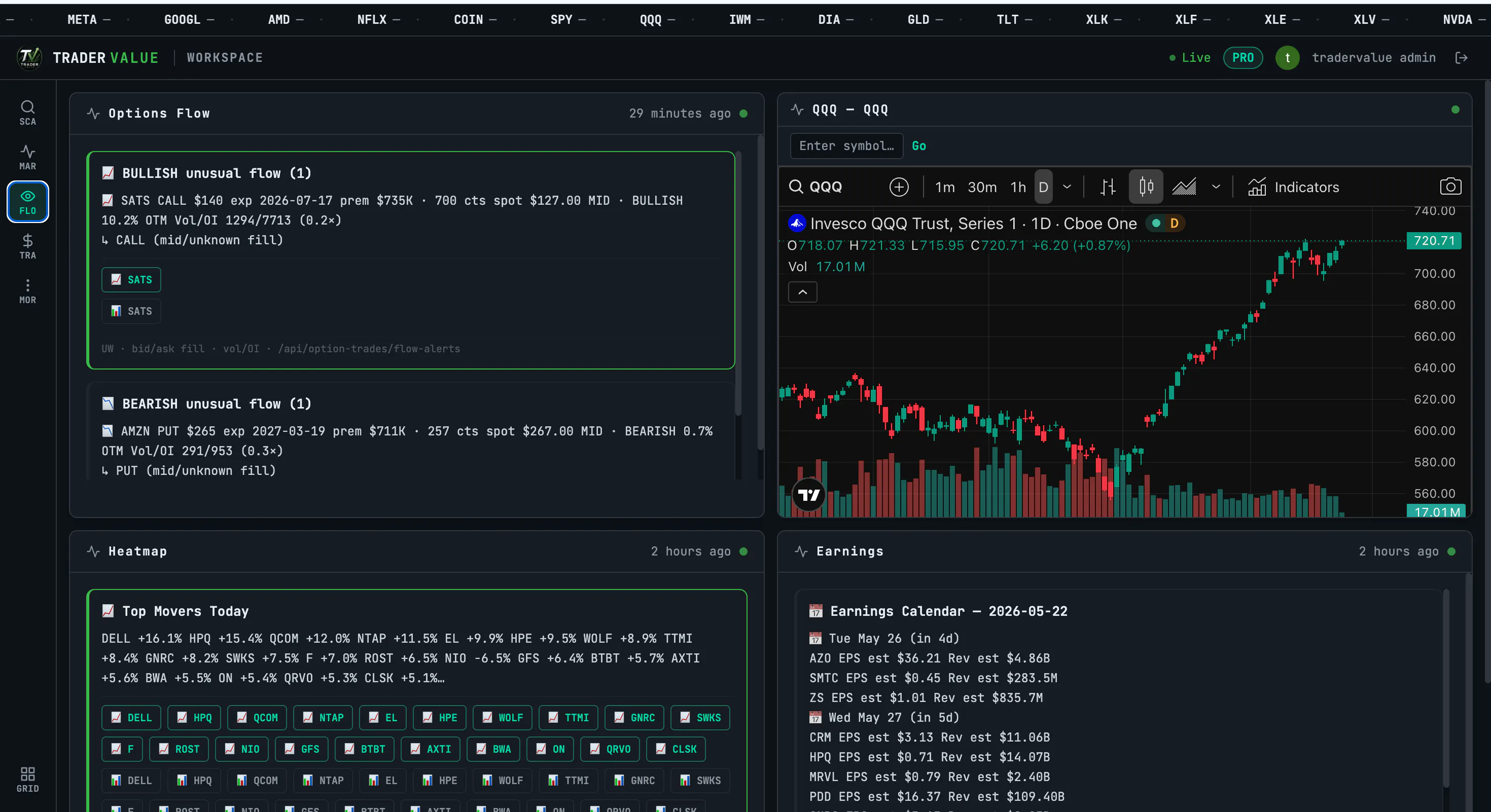The image size is (1491, 812).
Task: Expand the chart style dropdown chevron
Action: tap(1216, 187)
